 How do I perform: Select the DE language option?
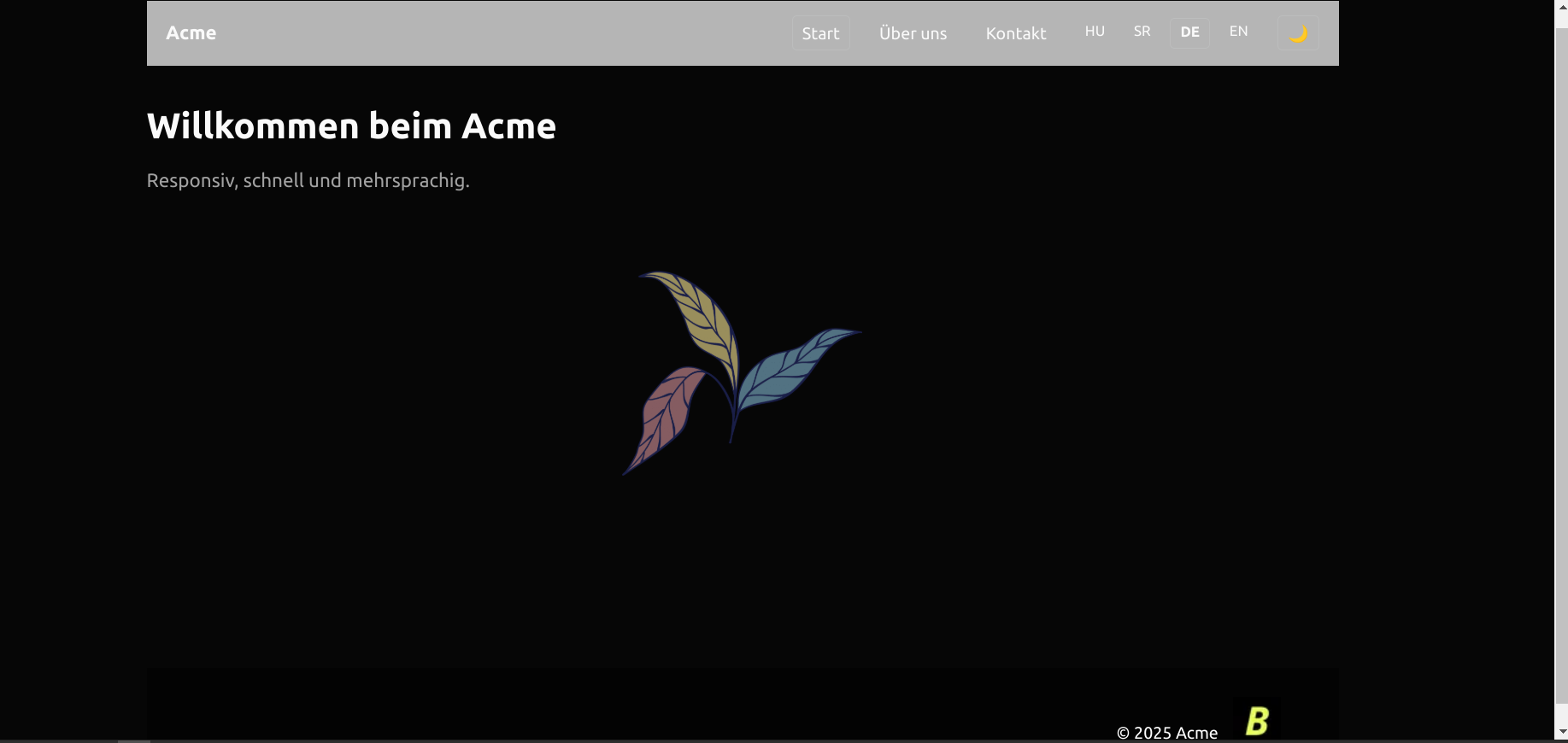click(x=1189, y=32)
